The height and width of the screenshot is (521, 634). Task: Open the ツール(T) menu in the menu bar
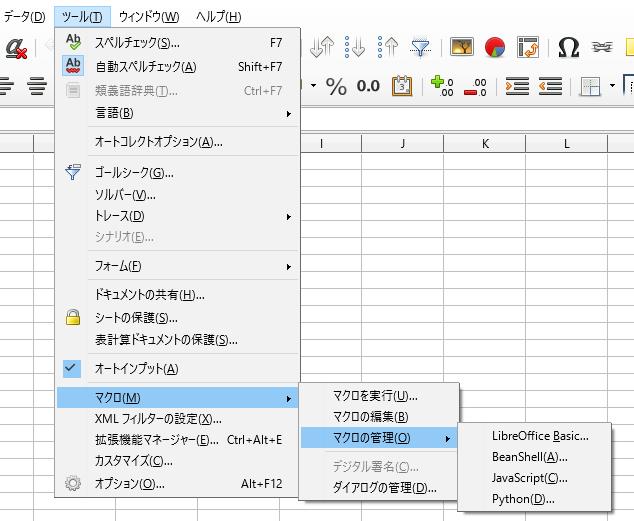(x=82, y=17)
